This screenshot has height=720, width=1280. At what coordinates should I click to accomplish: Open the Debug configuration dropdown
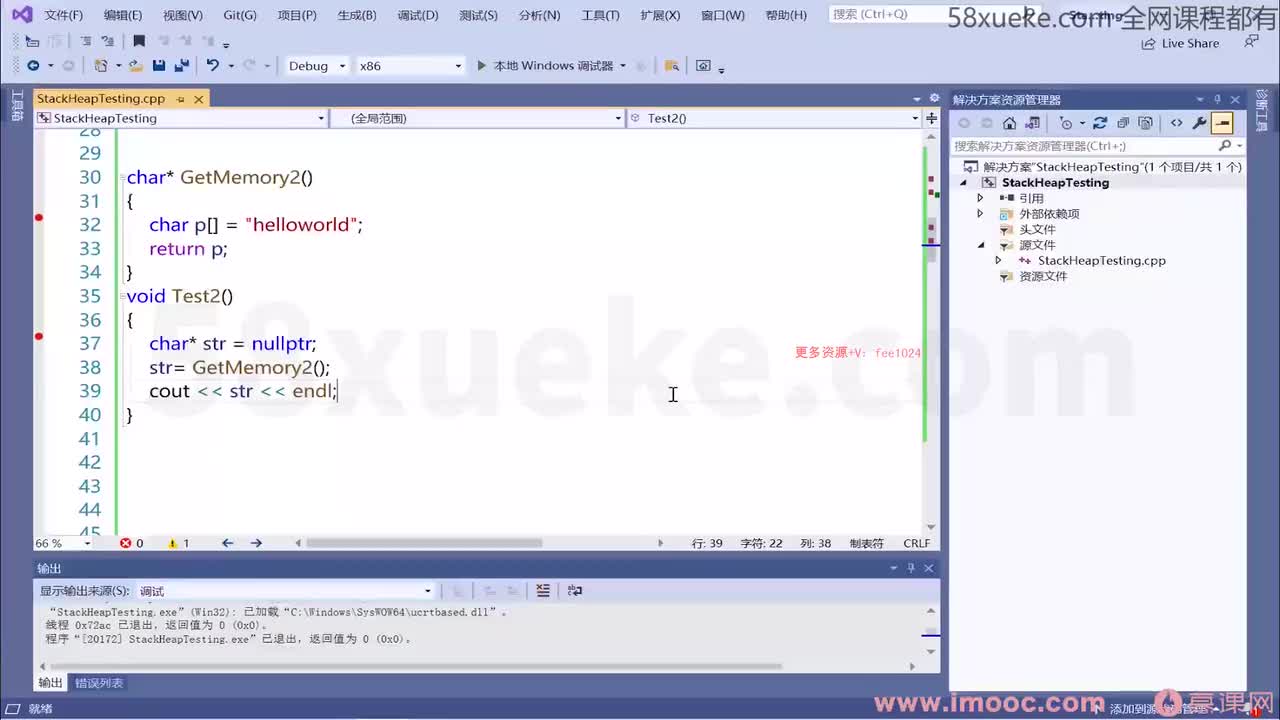click(x=317, y=65)
